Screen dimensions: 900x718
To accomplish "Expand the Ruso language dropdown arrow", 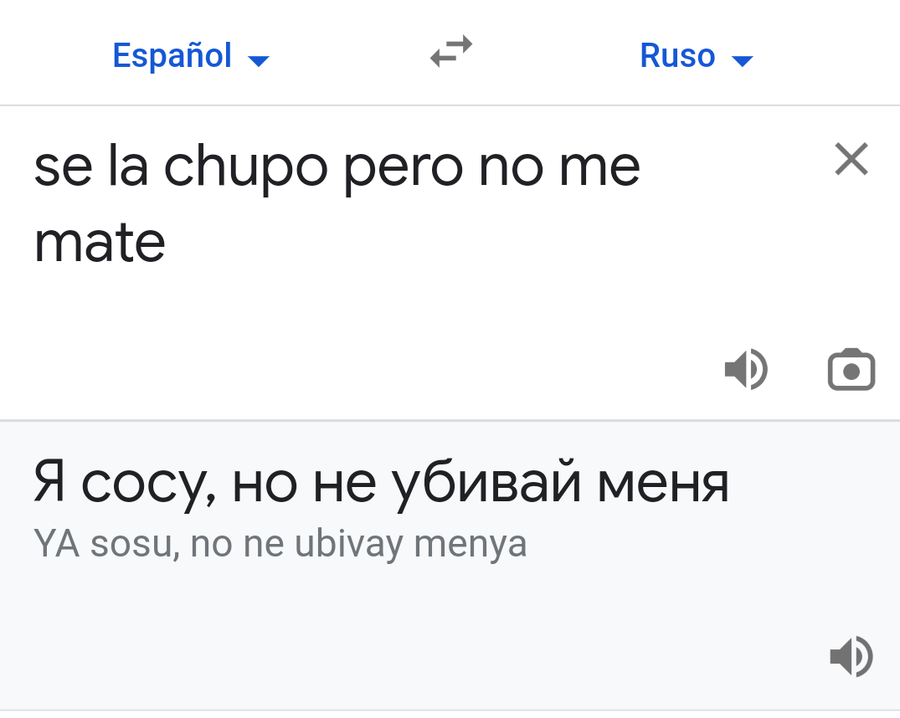I will [741, 60].
